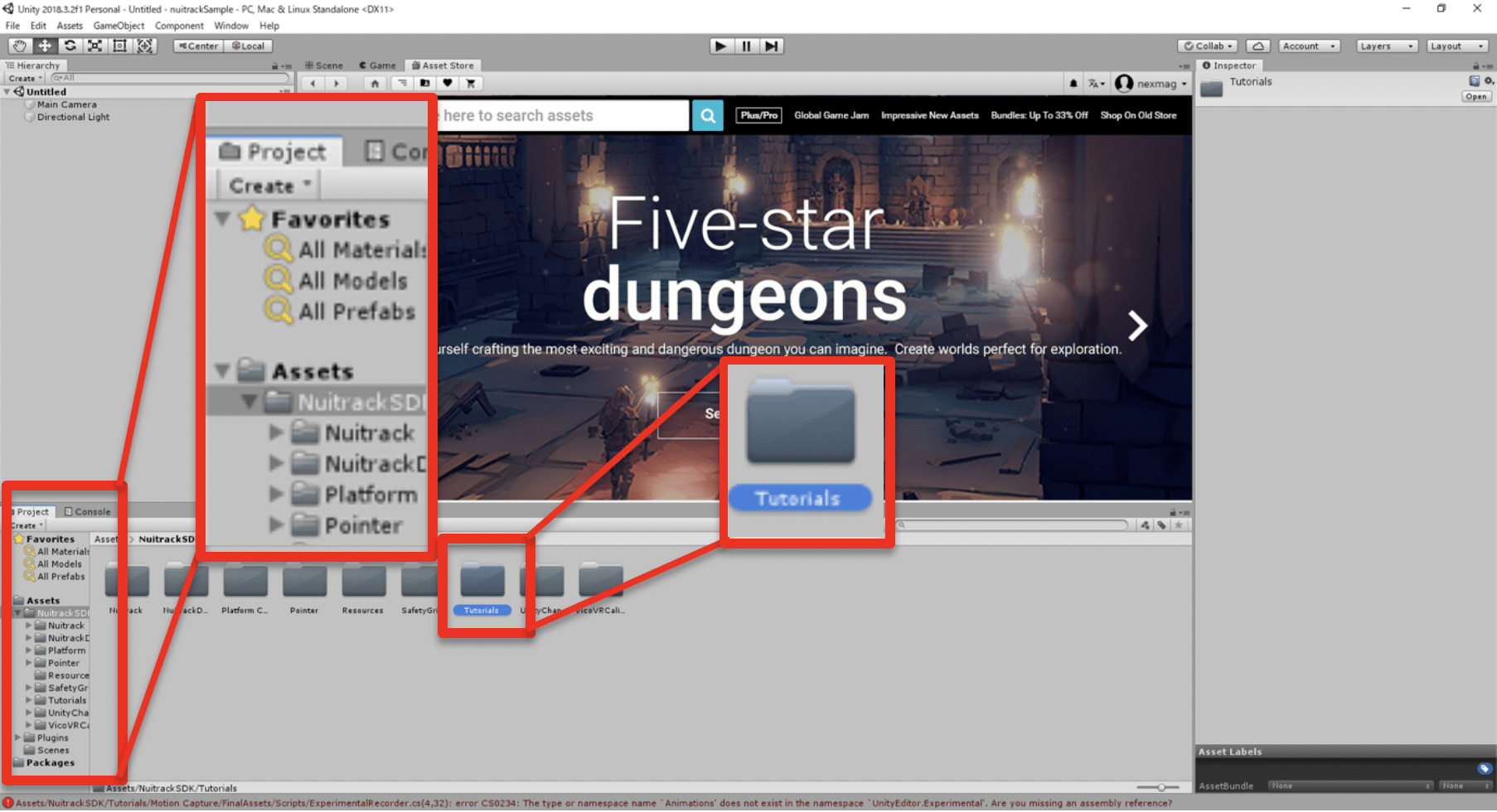Switch to the Game tab

pyautogui.click(x=377, y=65)
